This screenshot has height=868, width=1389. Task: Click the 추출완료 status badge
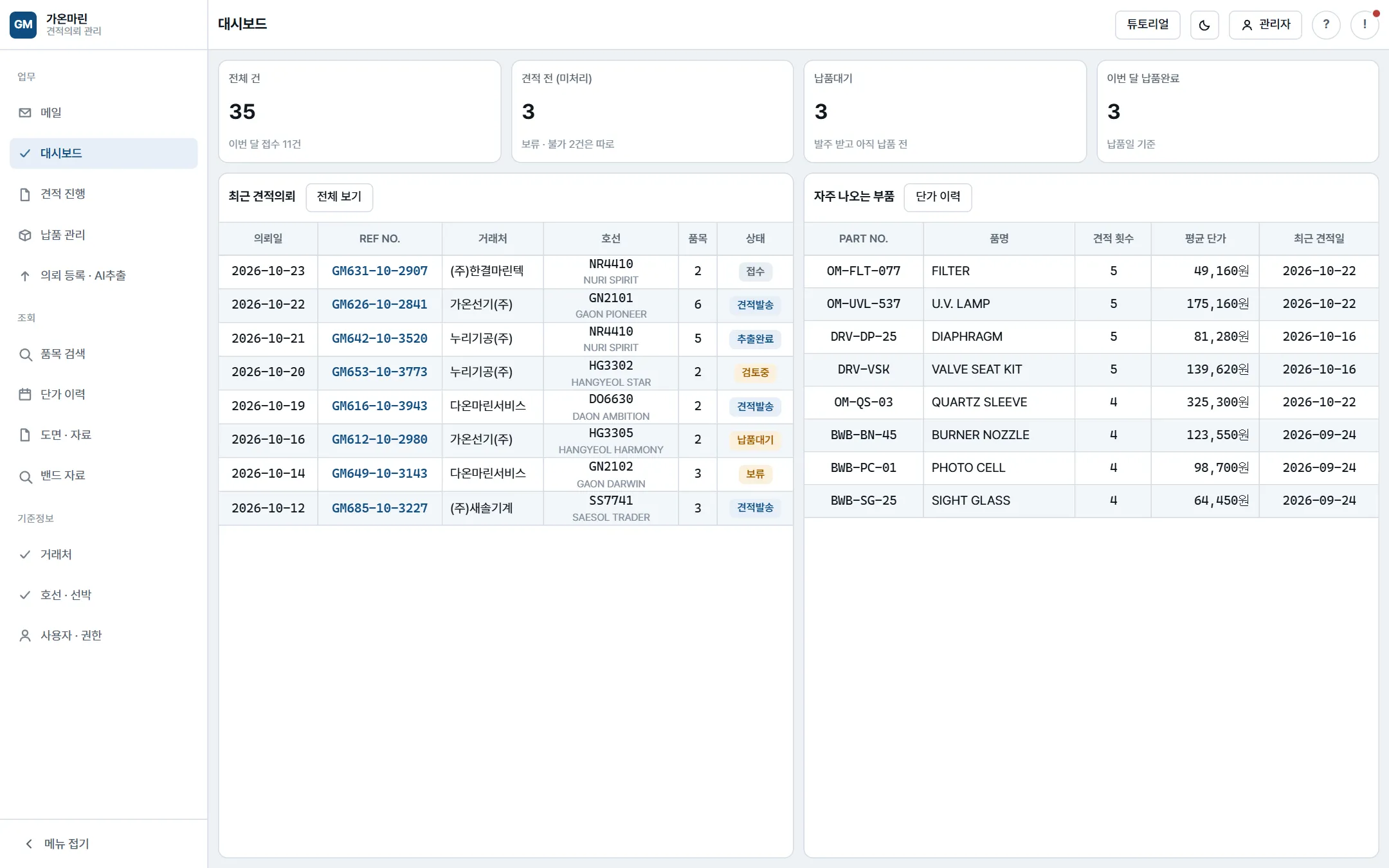[755, 339]
